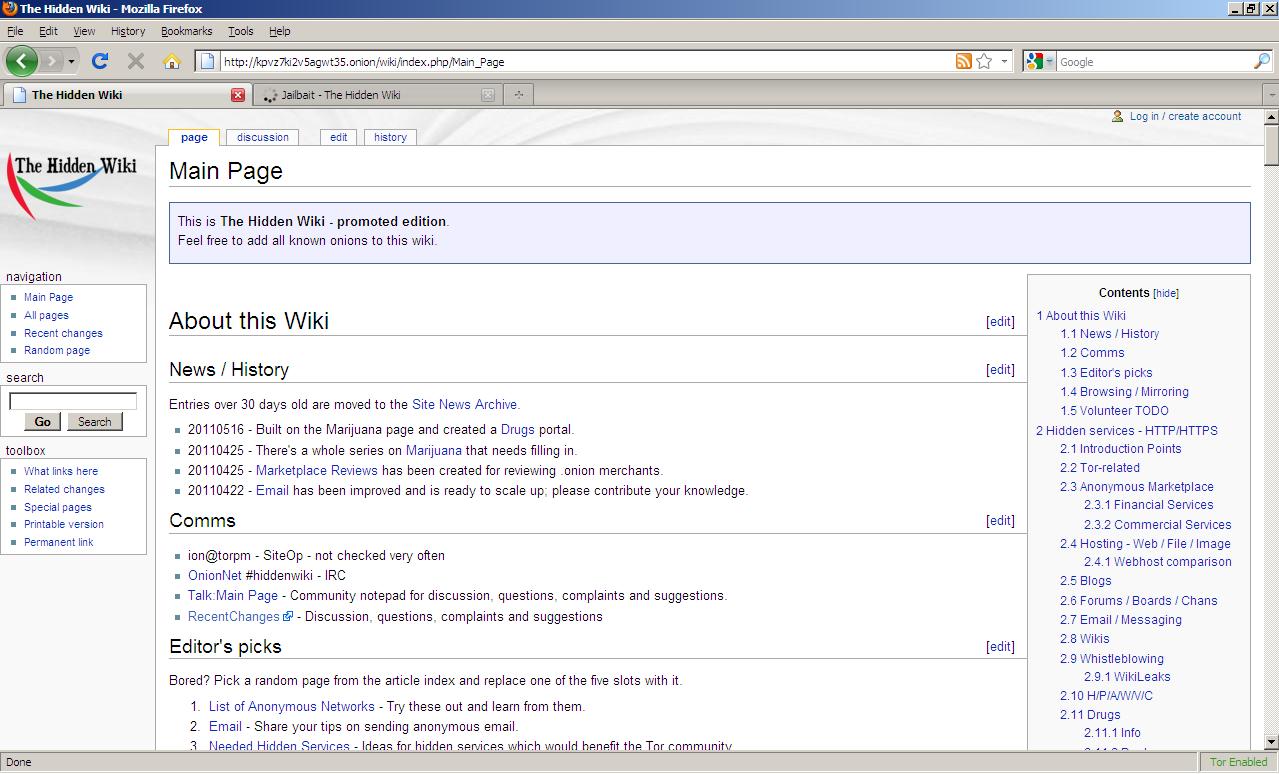Image resolution: width=1279 pixels, height=774 pixels.
Task: Click into the URL address bar
Action: (x=585, y=61)
